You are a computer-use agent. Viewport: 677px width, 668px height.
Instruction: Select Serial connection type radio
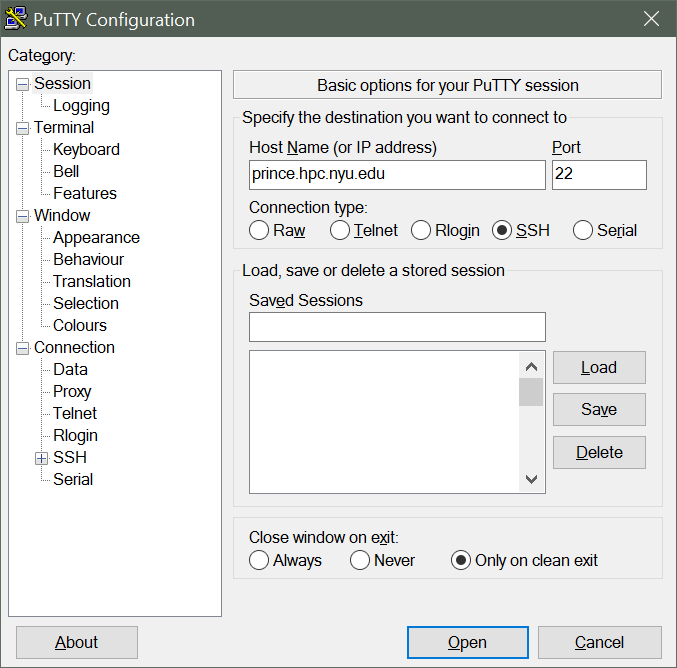tap(583, 231)
